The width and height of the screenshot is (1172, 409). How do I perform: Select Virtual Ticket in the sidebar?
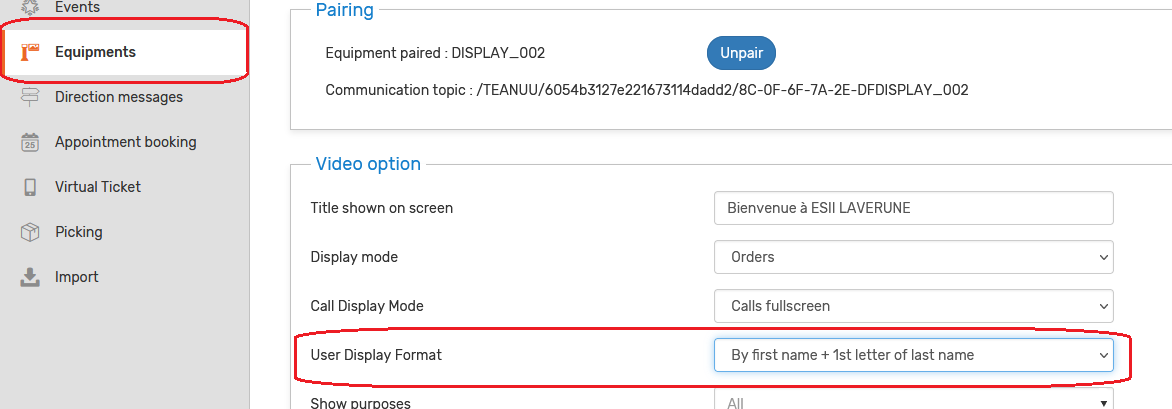[x=98, y=187]
